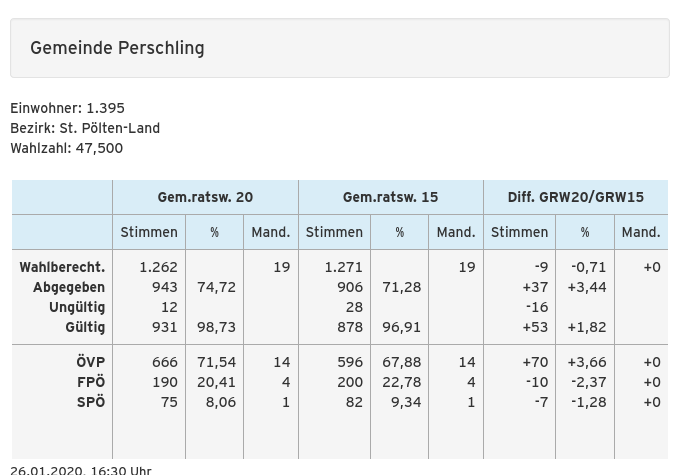This screenshot has width=685, height=475.
Task: Select the Einwohner: 1.395 text line
Action: coord(67,108)
